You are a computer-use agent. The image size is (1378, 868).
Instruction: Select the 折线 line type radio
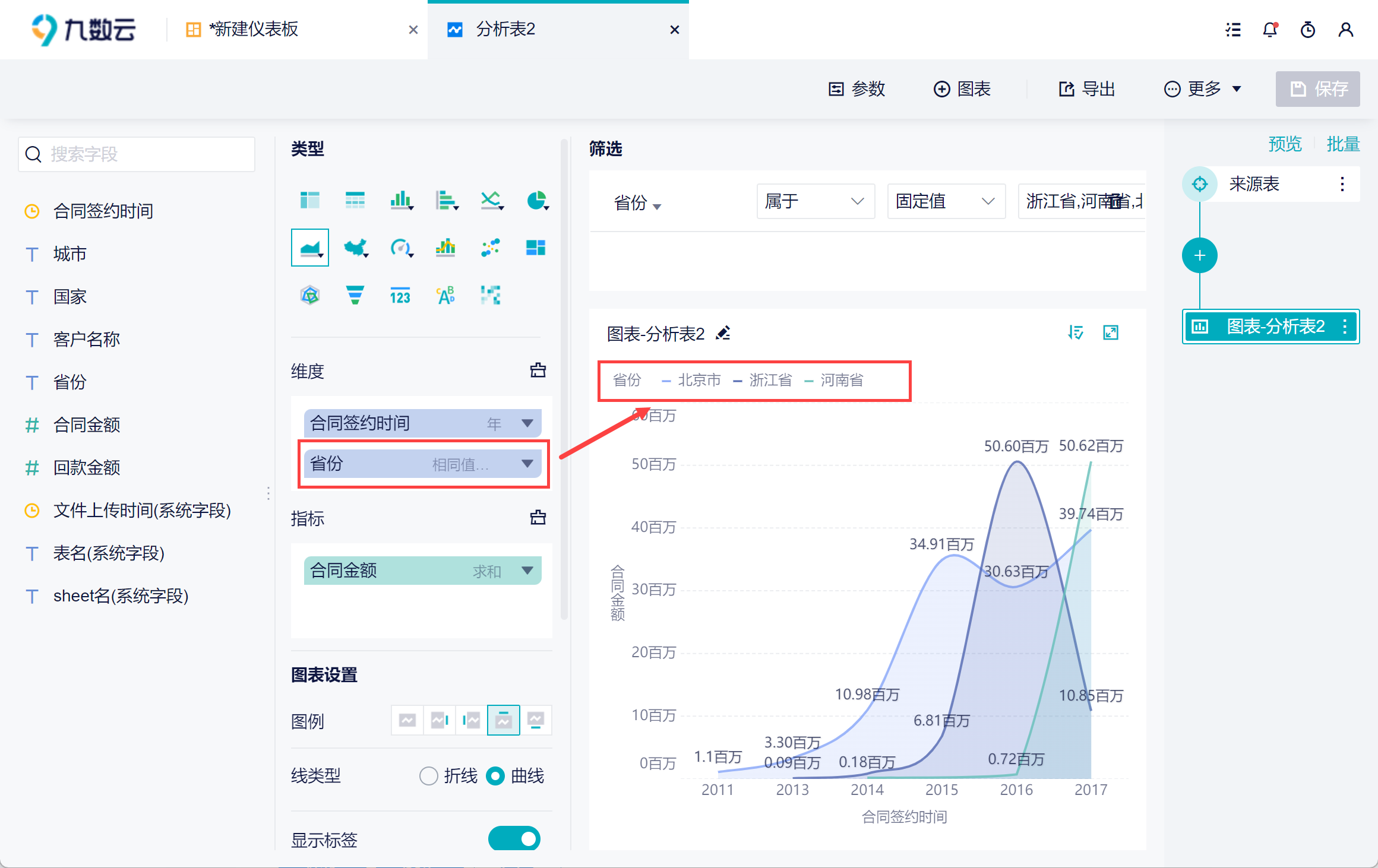coord(428,776)
